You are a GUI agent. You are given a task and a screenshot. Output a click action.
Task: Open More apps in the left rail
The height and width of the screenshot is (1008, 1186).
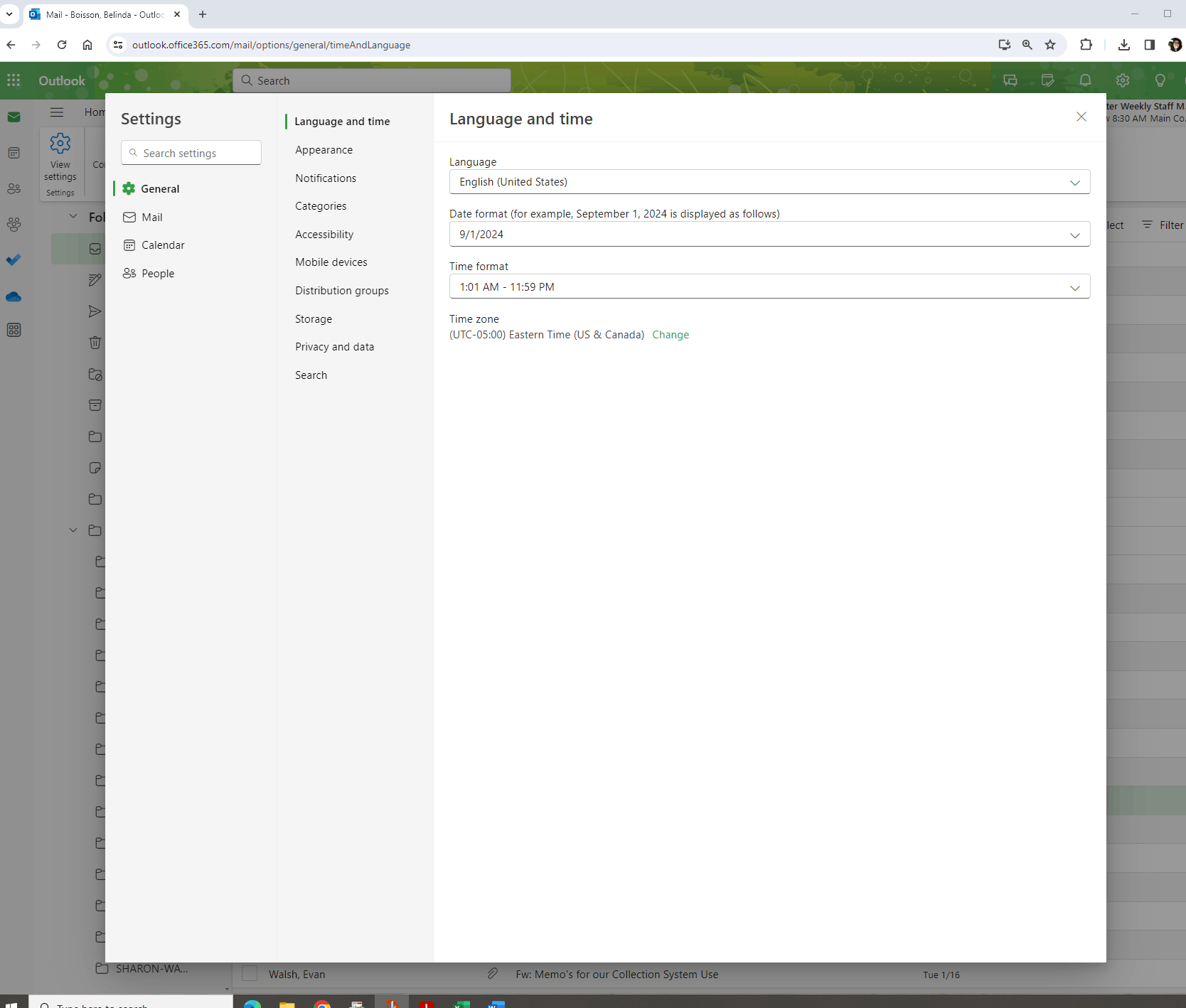14,330
